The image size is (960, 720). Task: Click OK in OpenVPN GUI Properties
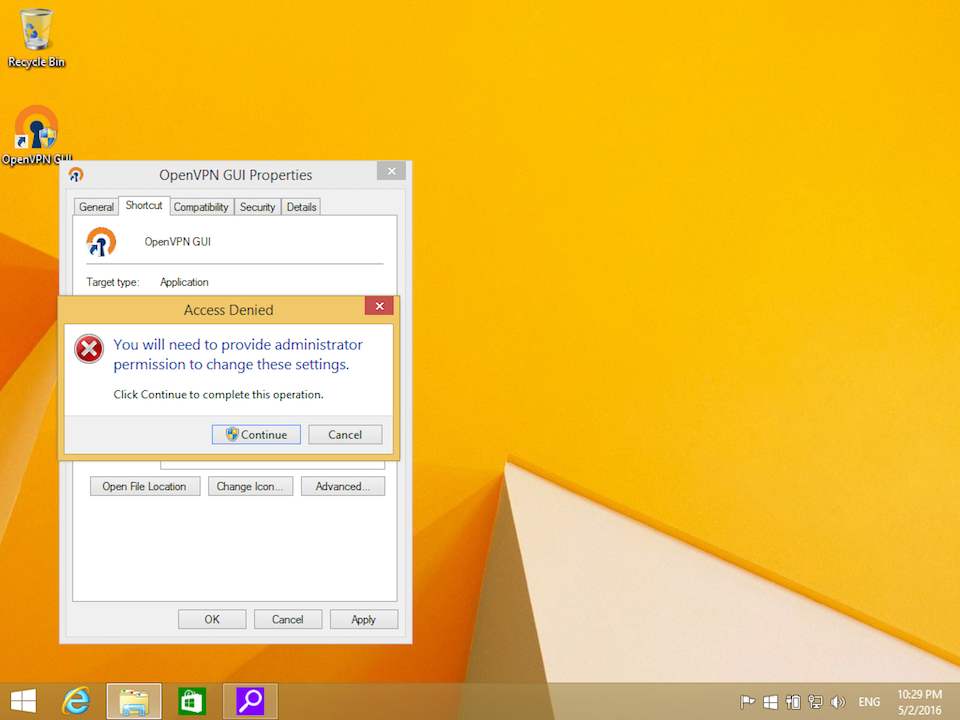coord(212,620)
